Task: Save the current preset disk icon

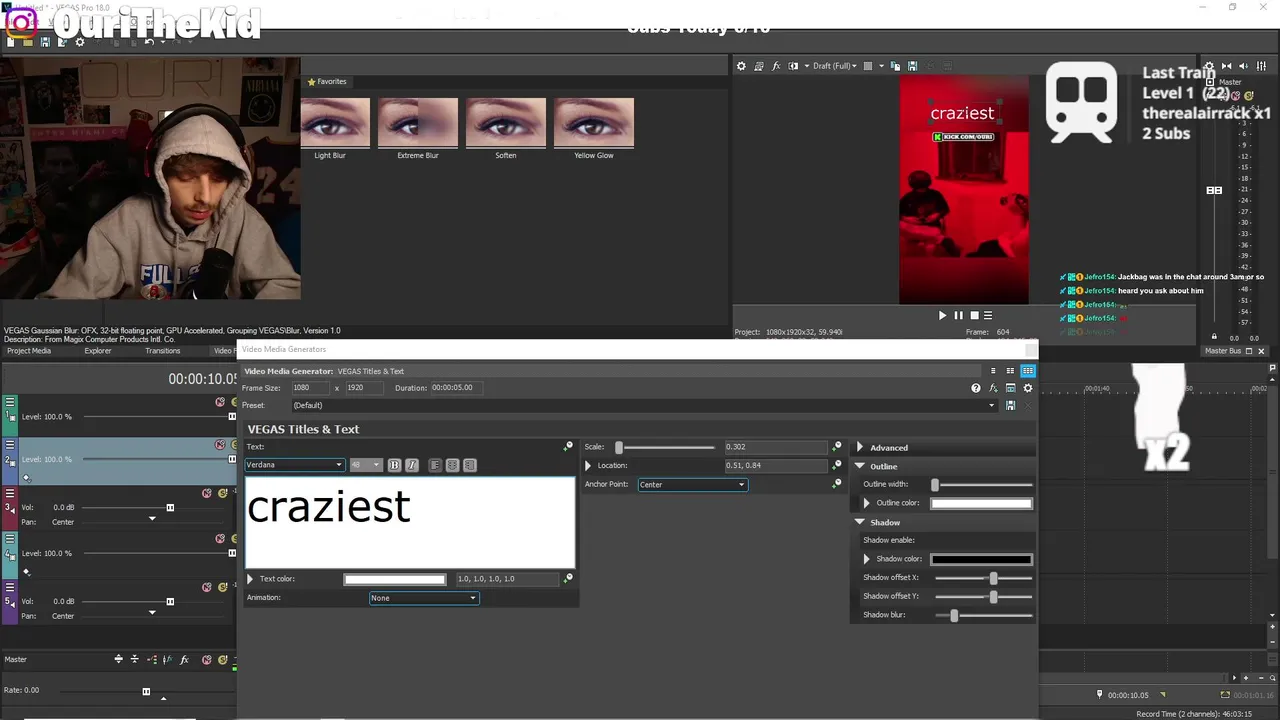Action: point(1010,405)
